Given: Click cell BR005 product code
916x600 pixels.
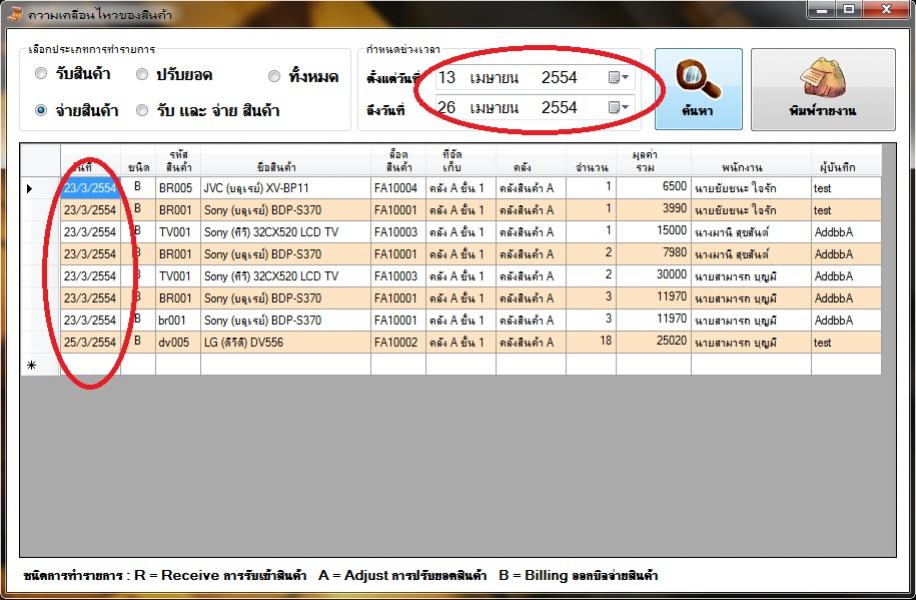Looking at the screenshot, I should (178, 188).
